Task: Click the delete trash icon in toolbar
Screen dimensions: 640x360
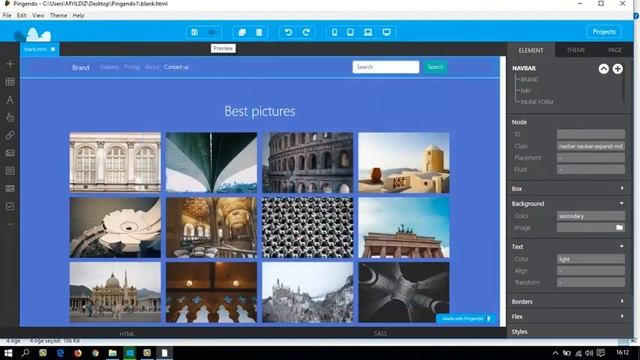Action: pos(259,32)
